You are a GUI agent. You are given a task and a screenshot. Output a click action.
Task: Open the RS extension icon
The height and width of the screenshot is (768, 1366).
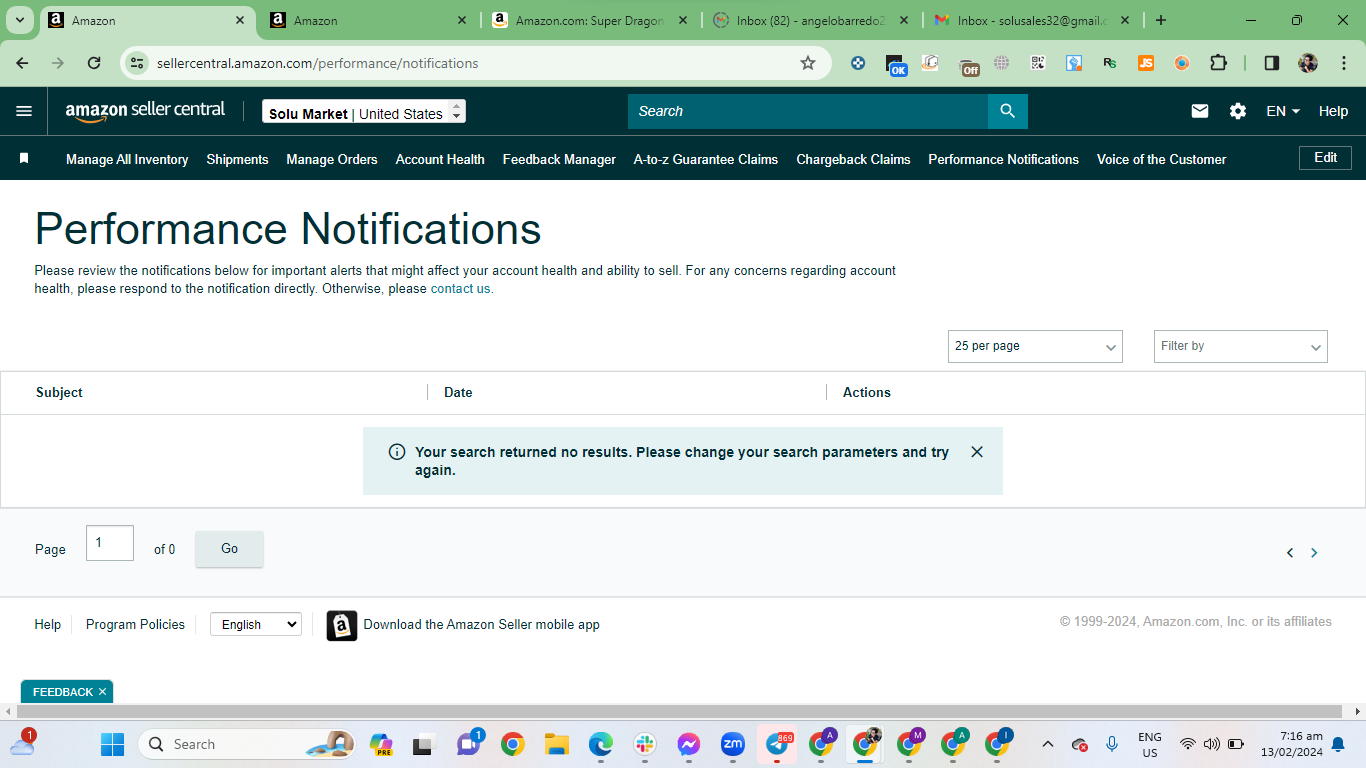(1110, 63)
